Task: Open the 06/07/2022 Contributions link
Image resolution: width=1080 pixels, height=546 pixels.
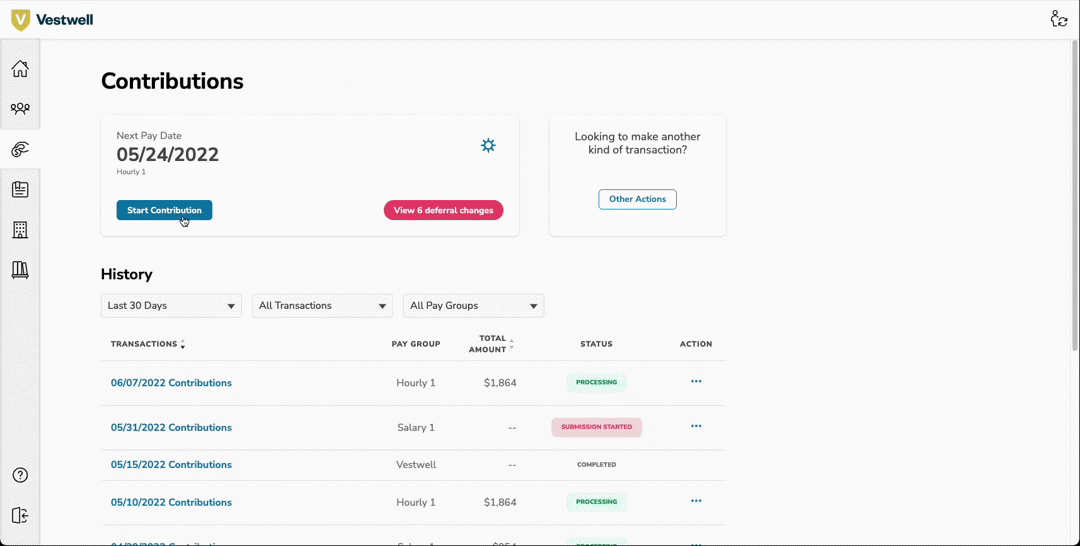Action: point(171,383)
